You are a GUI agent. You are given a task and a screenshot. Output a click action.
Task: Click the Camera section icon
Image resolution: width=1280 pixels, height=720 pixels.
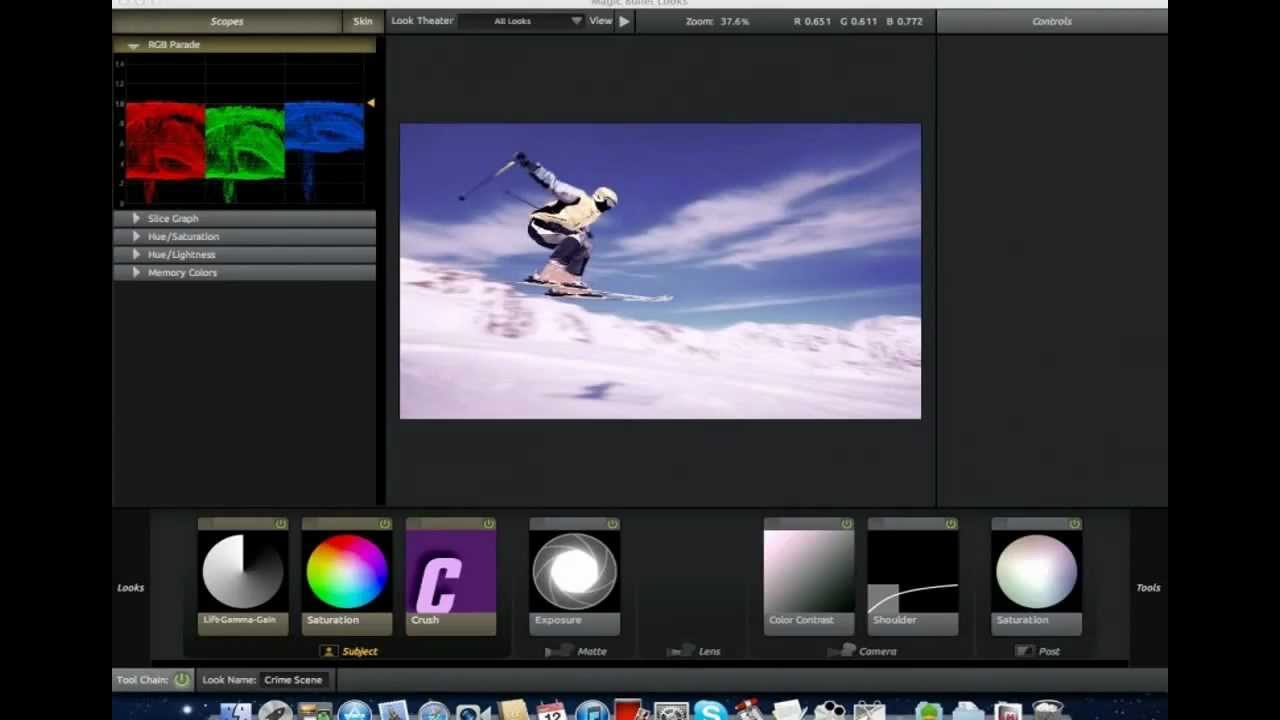pyautogui.click(x=842, y=651)
